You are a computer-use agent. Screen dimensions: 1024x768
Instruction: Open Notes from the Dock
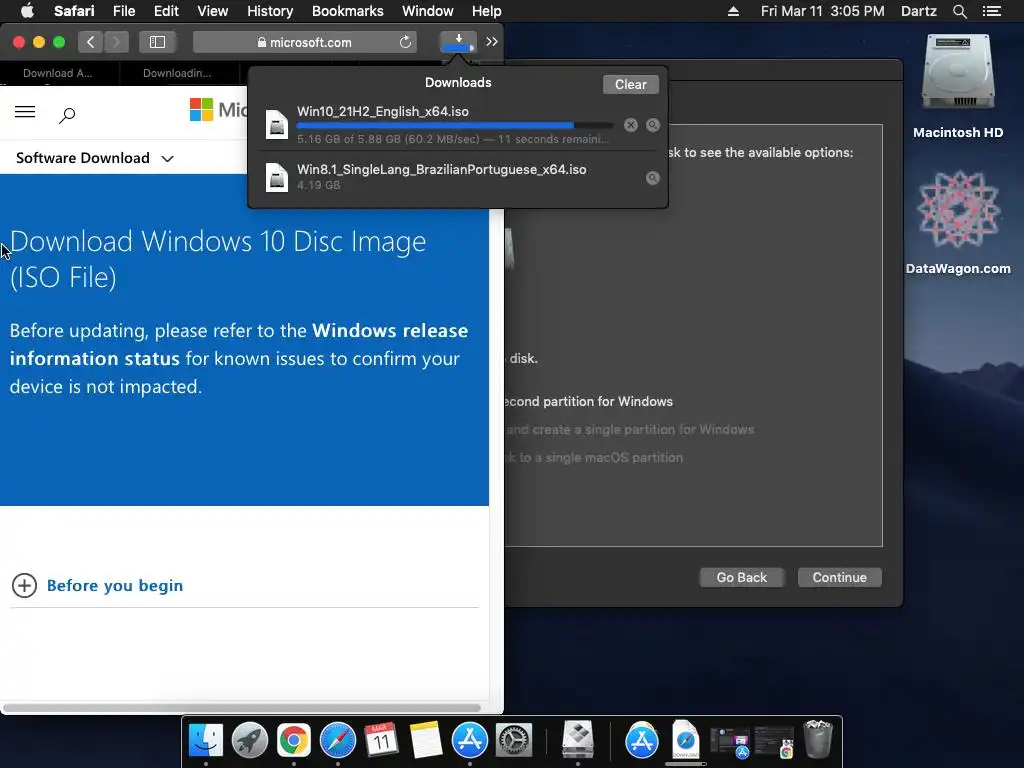(426, 741)
